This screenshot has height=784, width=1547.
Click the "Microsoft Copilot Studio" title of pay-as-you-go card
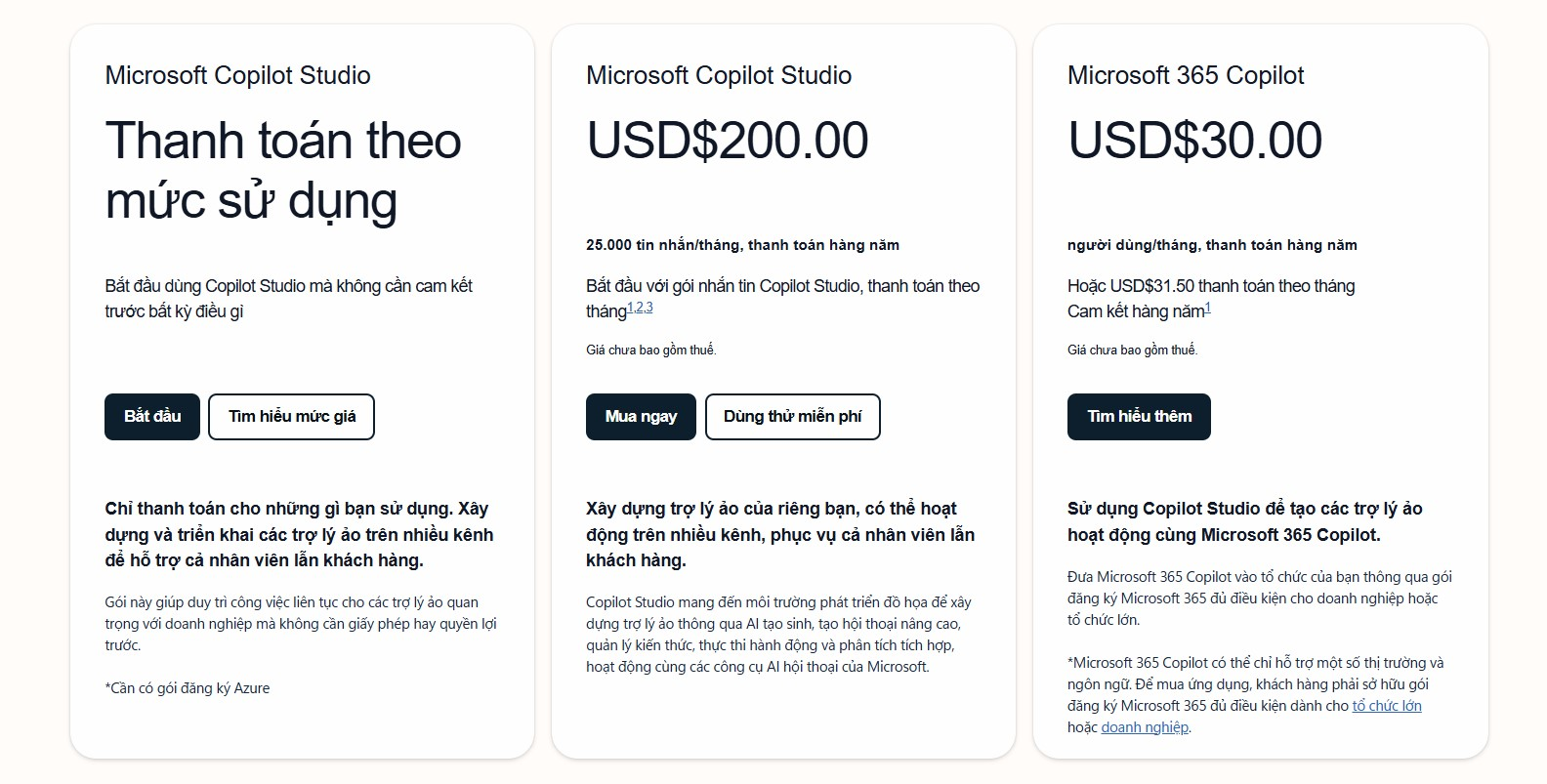click(237, 75)
